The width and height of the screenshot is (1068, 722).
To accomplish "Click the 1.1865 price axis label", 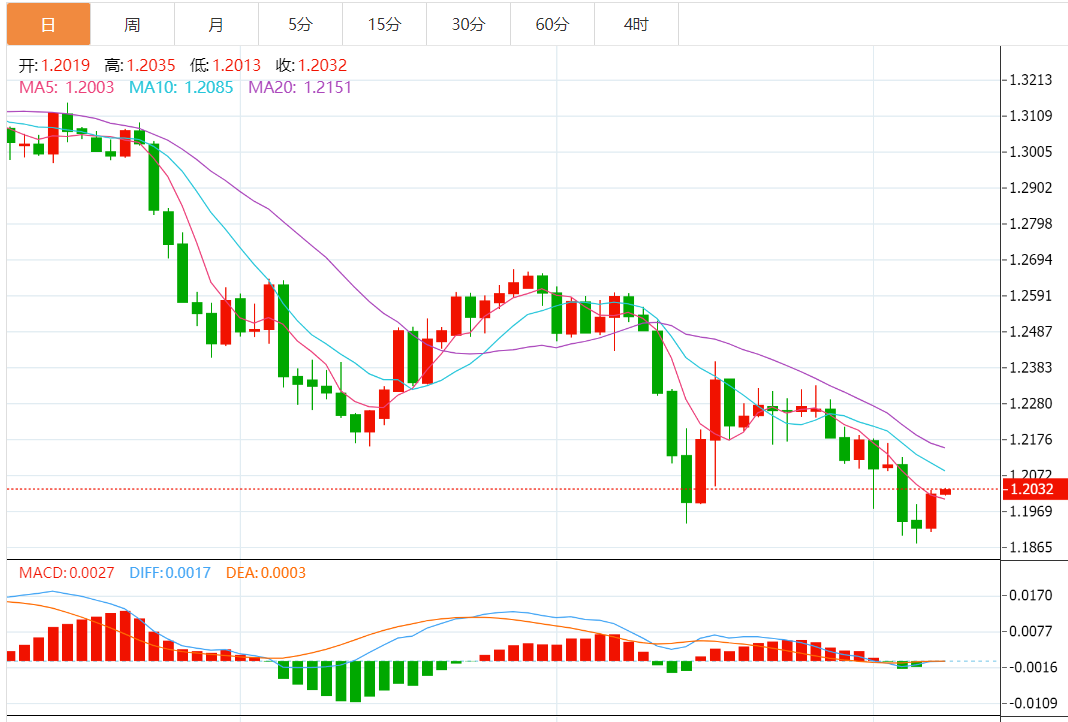I will [x=1031, y=547].
